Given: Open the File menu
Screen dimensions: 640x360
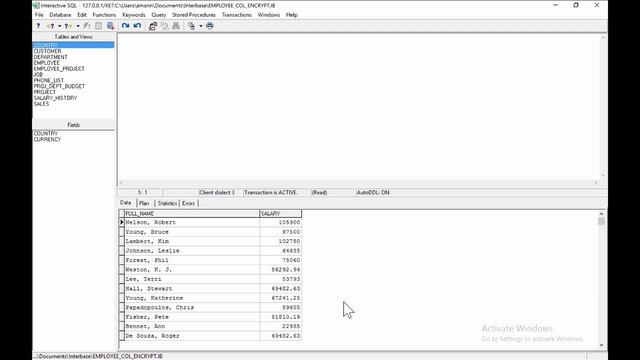Looking at the screenshot, I should point(39,15).
